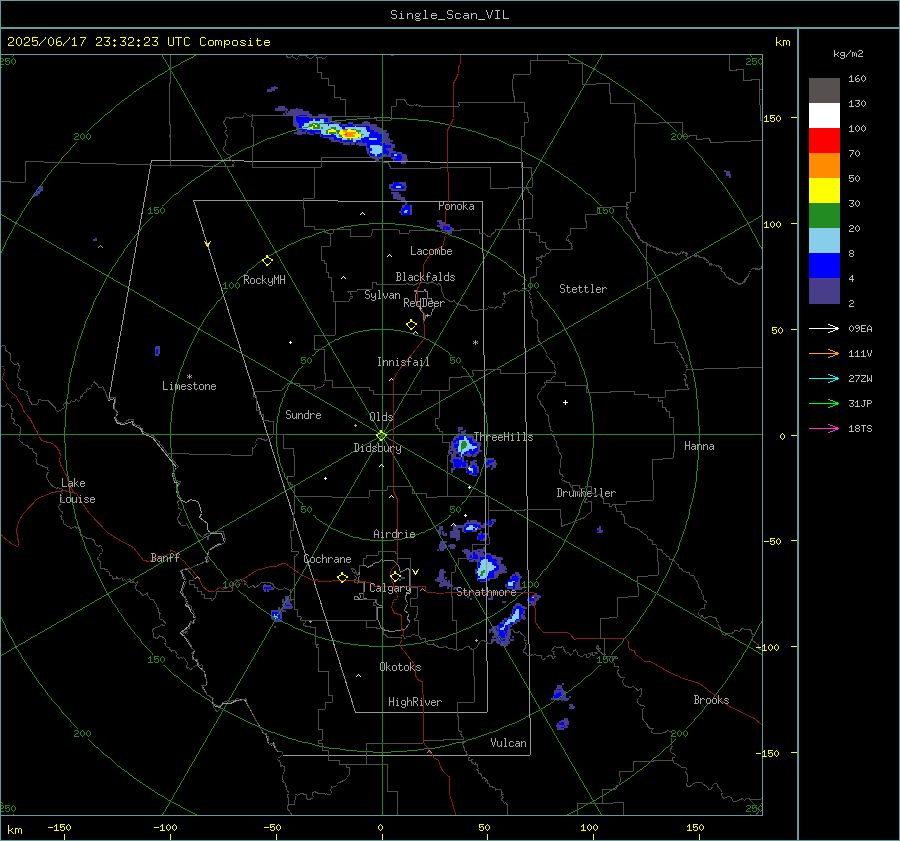Image resolution: width=900 pixels, height=841 pixels.
Task: Click the Cochrane label
Action: [x=327, y=559]
